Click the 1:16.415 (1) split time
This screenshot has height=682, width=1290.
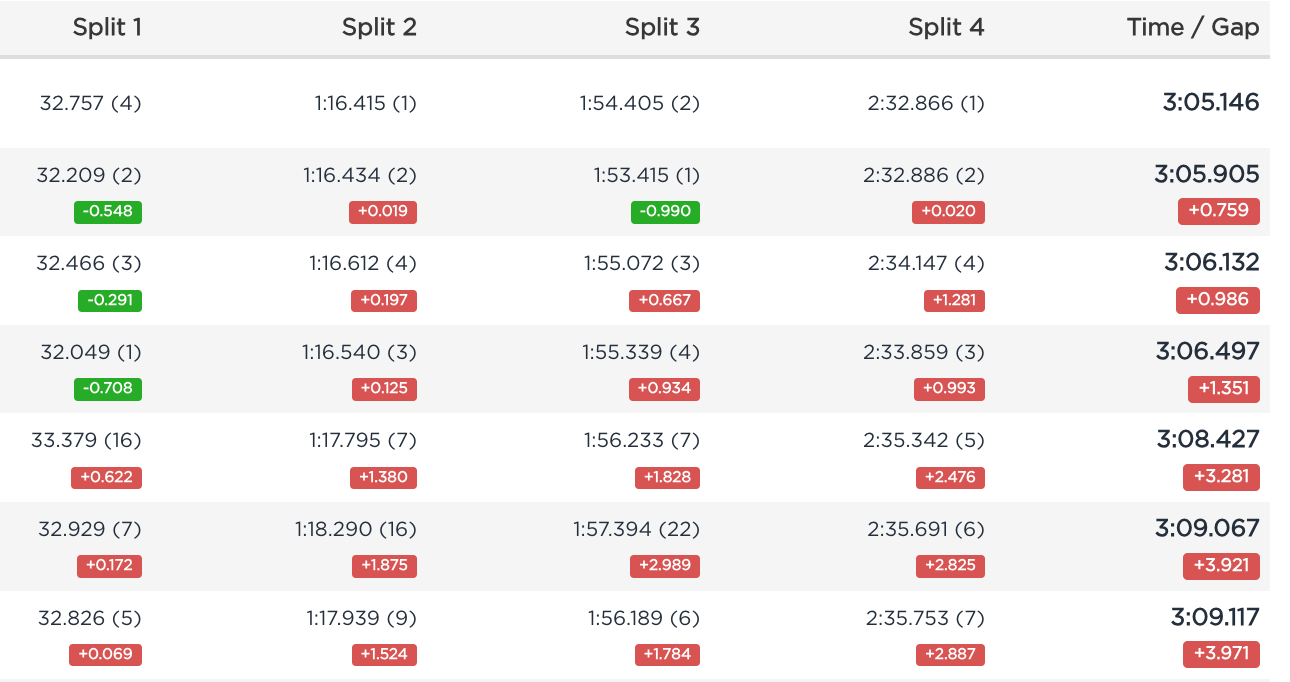pos(365,103)
